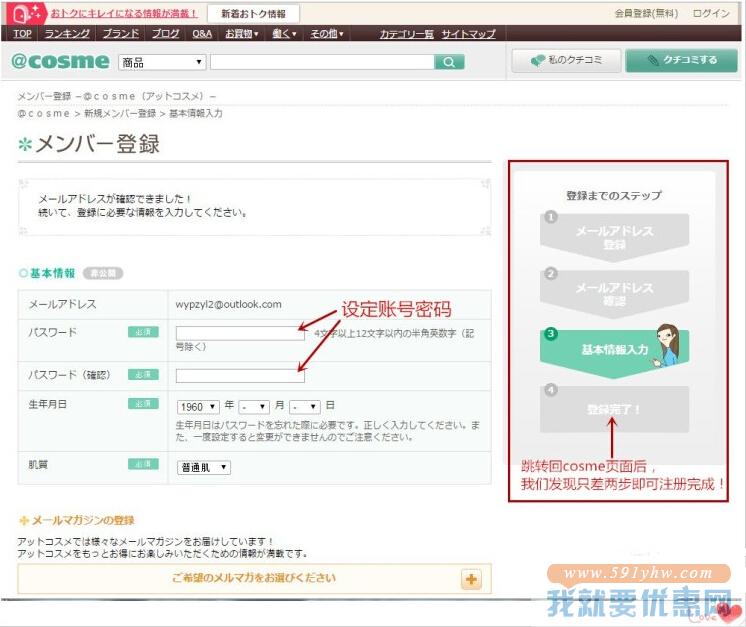This screenshot has height=627, width=746.
Task: Click the 登録までのステップ sidebar title
Action: (614, 196)
